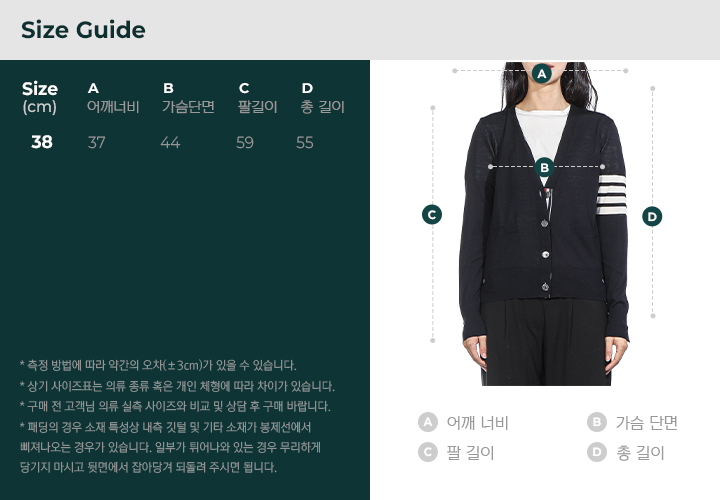720x500 pixels.
Task: Click the shoulder width value 37
Action: (96, 142)
